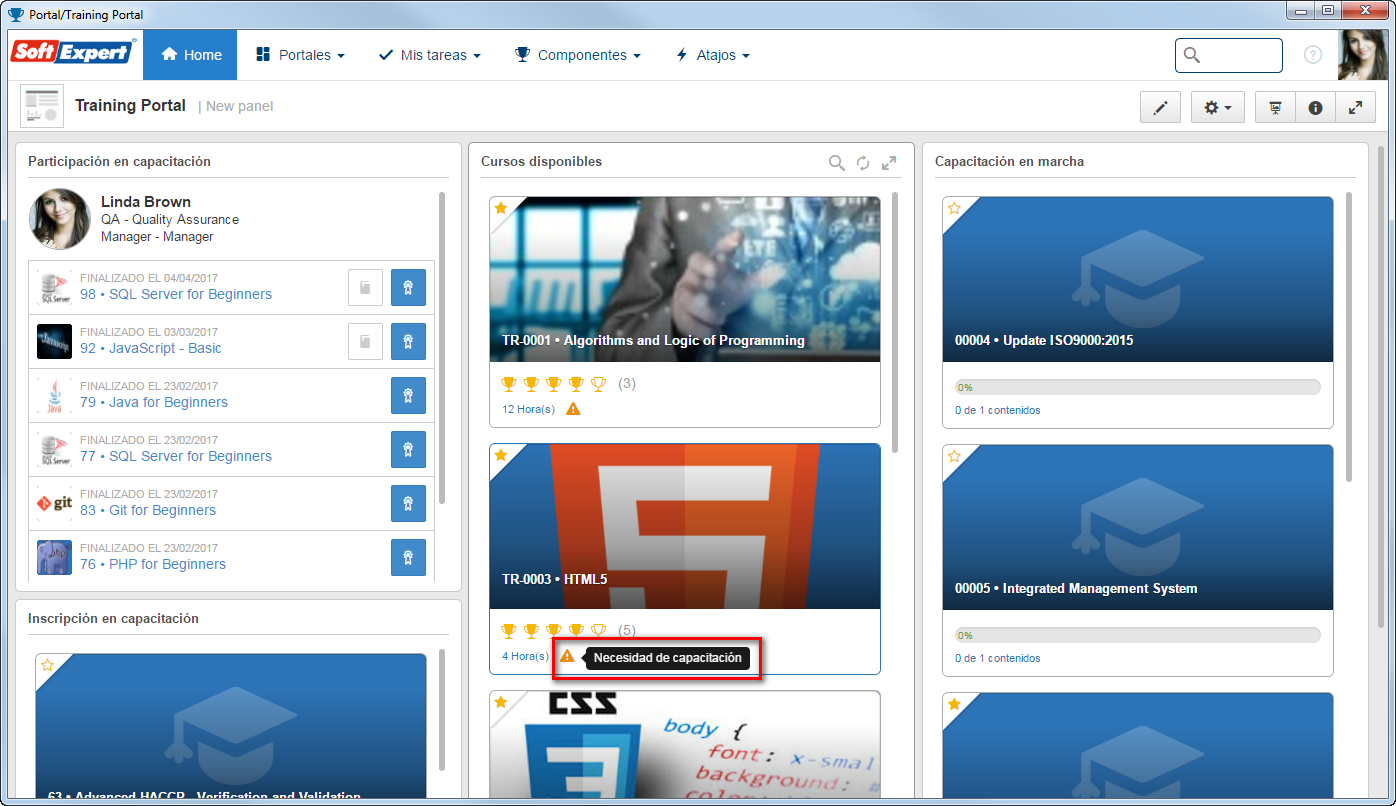This screenshot has width=1396, height=806.
Task: Click the expand fullscreen portal icon
Action: pos(1355,107)
